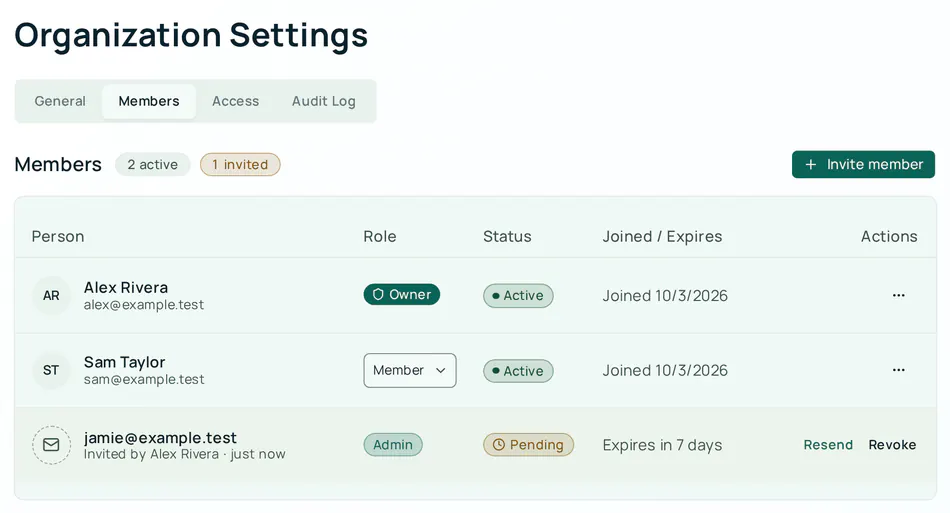Click Alex Rivera's Active status badge

point(518,296)
